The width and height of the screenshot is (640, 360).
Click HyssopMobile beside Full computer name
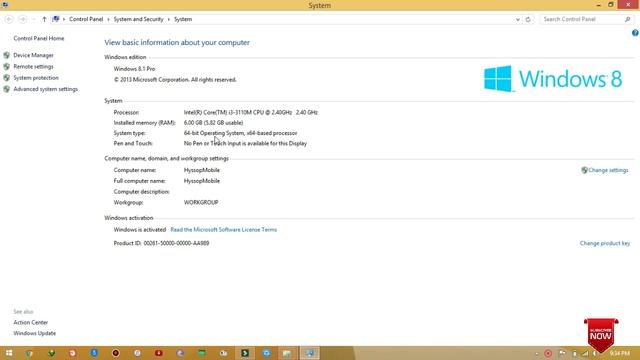point(202,181)
